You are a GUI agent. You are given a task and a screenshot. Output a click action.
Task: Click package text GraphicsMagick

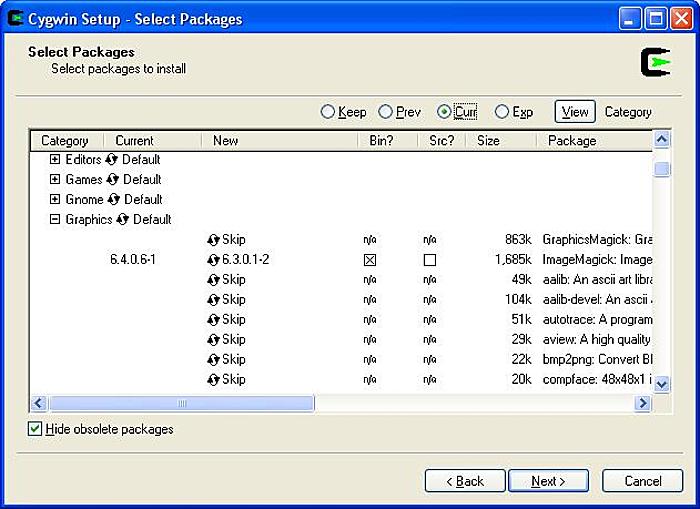597,239
